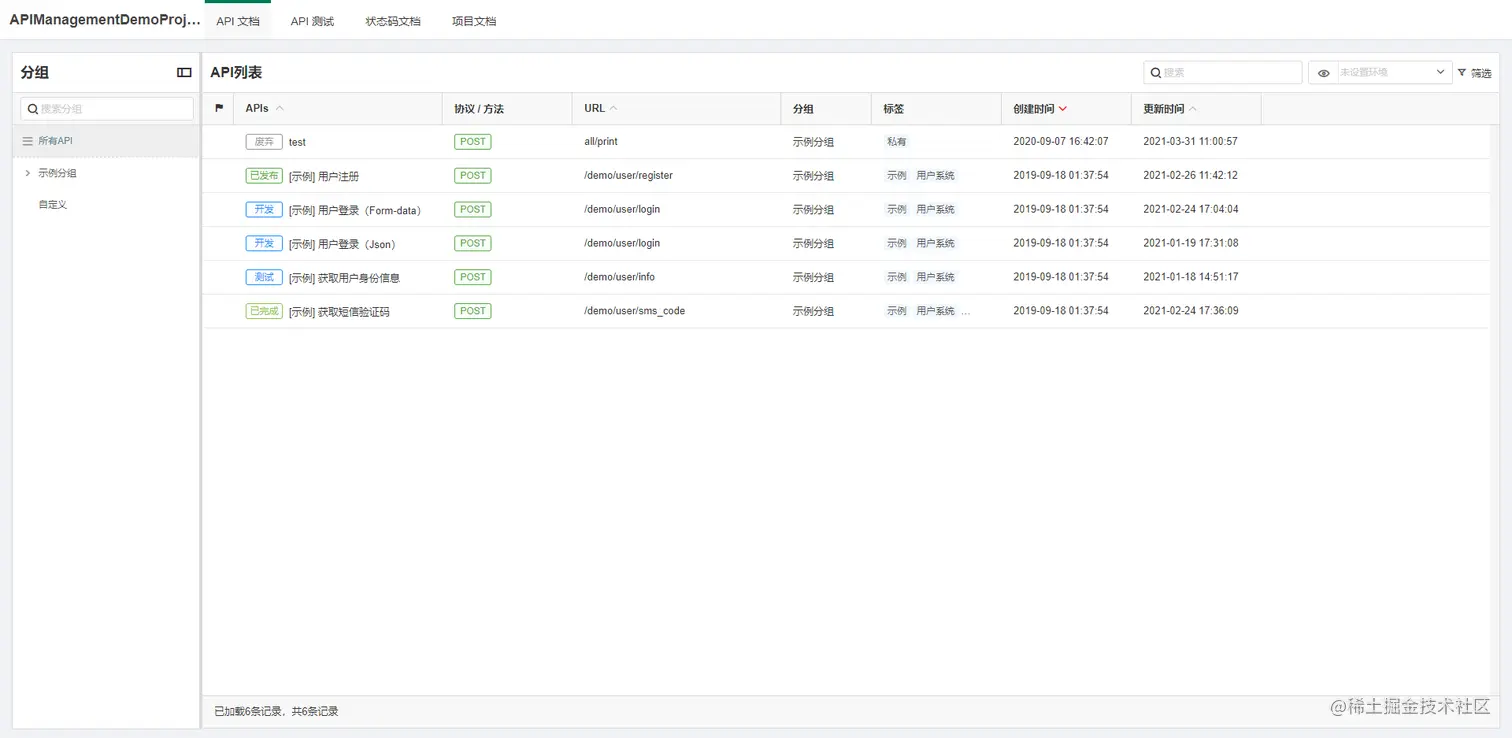Open the 状态码文档 tab
Image resolution: width=1512 pixels, height=738 pixels.
393,21
